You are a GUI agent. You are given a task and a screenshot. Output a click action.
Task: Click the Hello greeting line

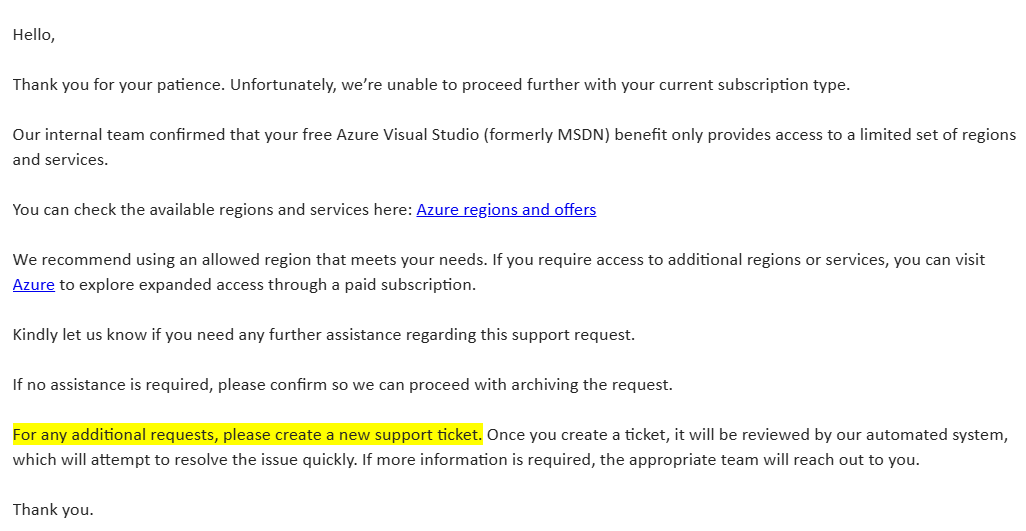click(x=33, y=35)
